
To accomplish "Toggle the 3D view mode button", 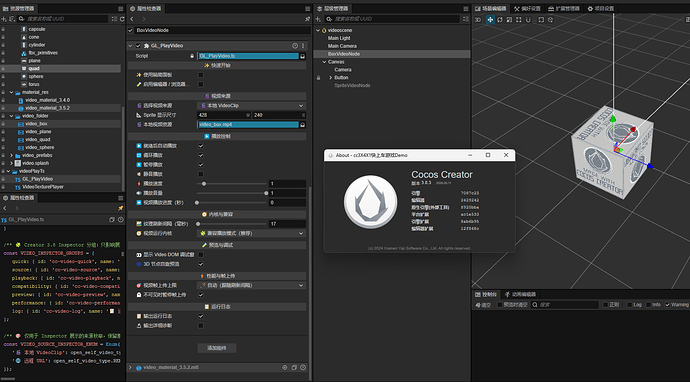I will pyautogui.click(x=478, y=20).
